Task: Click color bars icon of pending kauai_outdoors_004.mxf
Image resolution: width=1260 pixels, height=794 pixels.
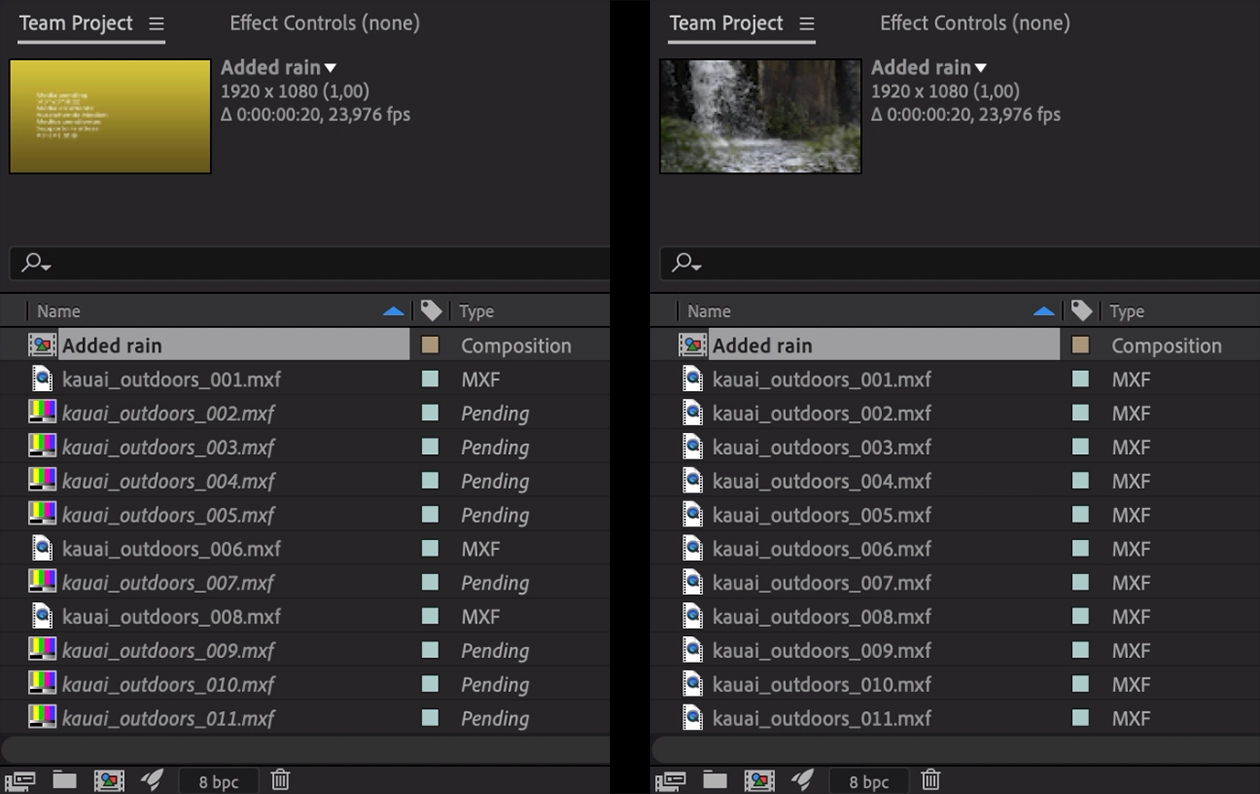Action: (x=42, y=481)
